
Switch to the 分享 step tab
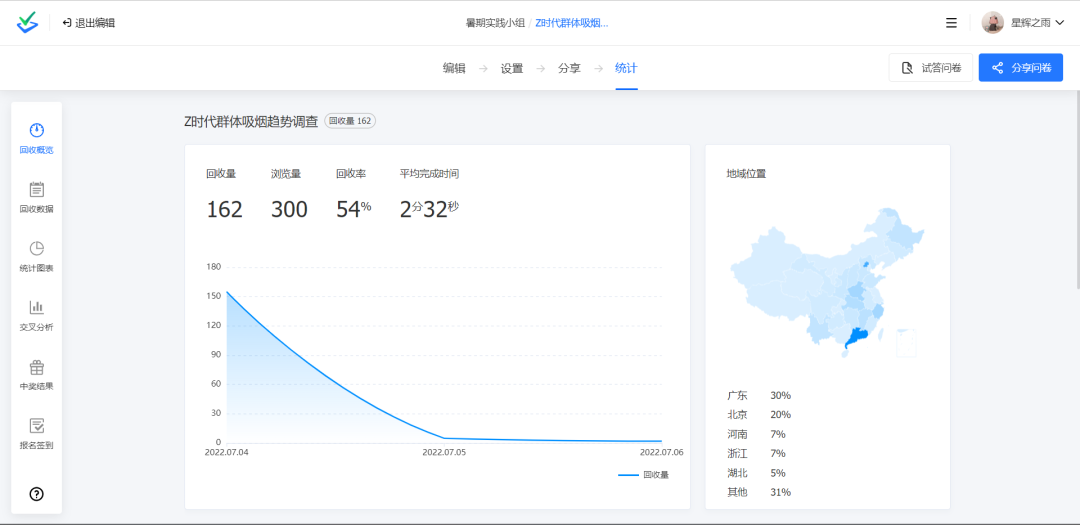point(569,68)
